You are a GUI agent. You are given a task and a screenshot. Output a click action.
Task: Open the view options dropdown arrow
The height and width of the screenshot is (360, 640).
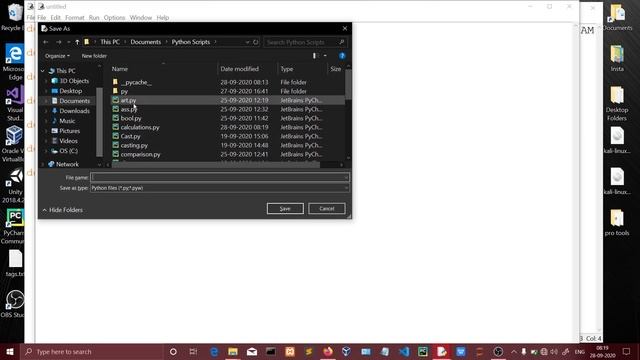(325, 56)
